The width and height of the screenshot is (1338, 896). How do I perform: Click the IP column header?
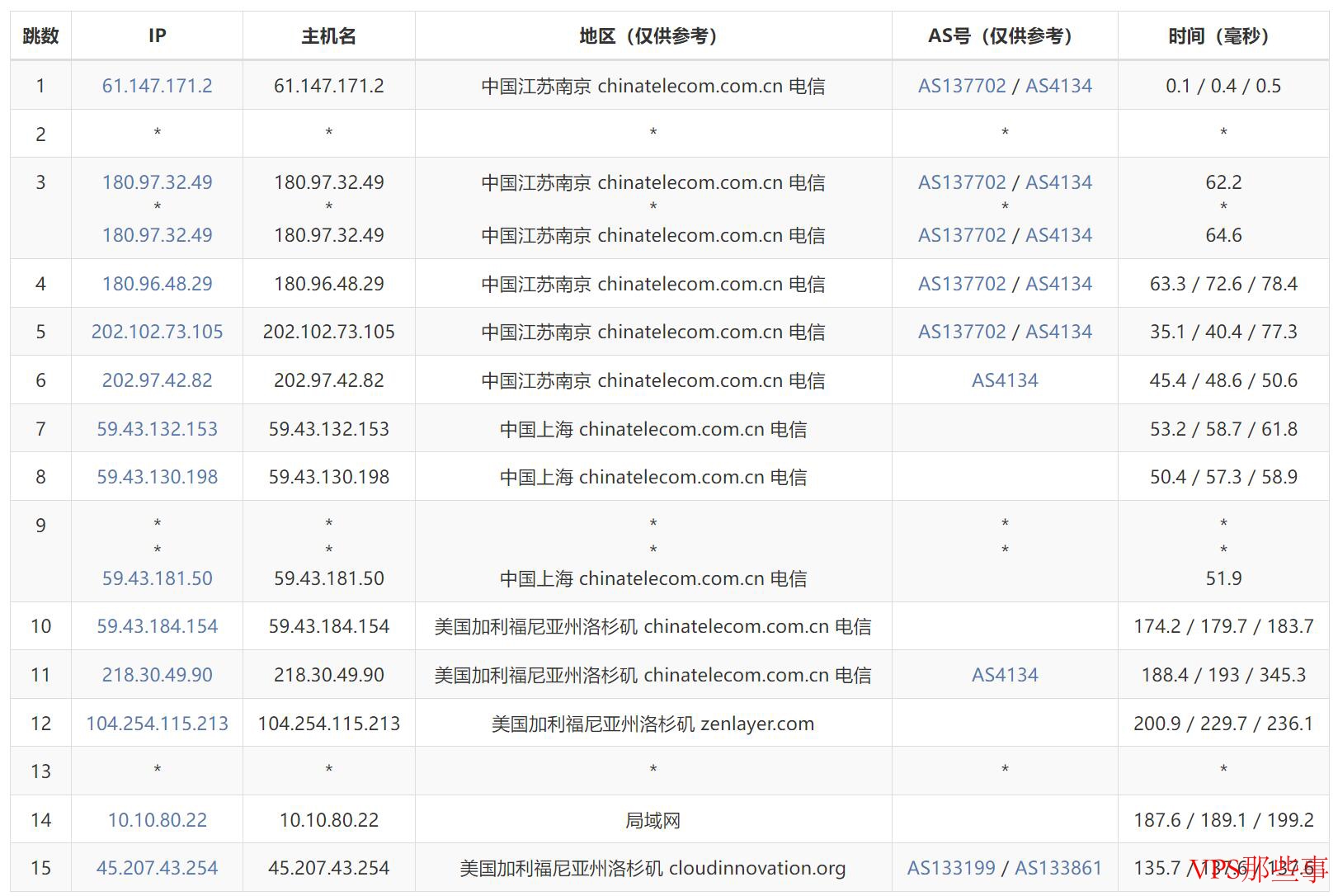click(157, 36)
